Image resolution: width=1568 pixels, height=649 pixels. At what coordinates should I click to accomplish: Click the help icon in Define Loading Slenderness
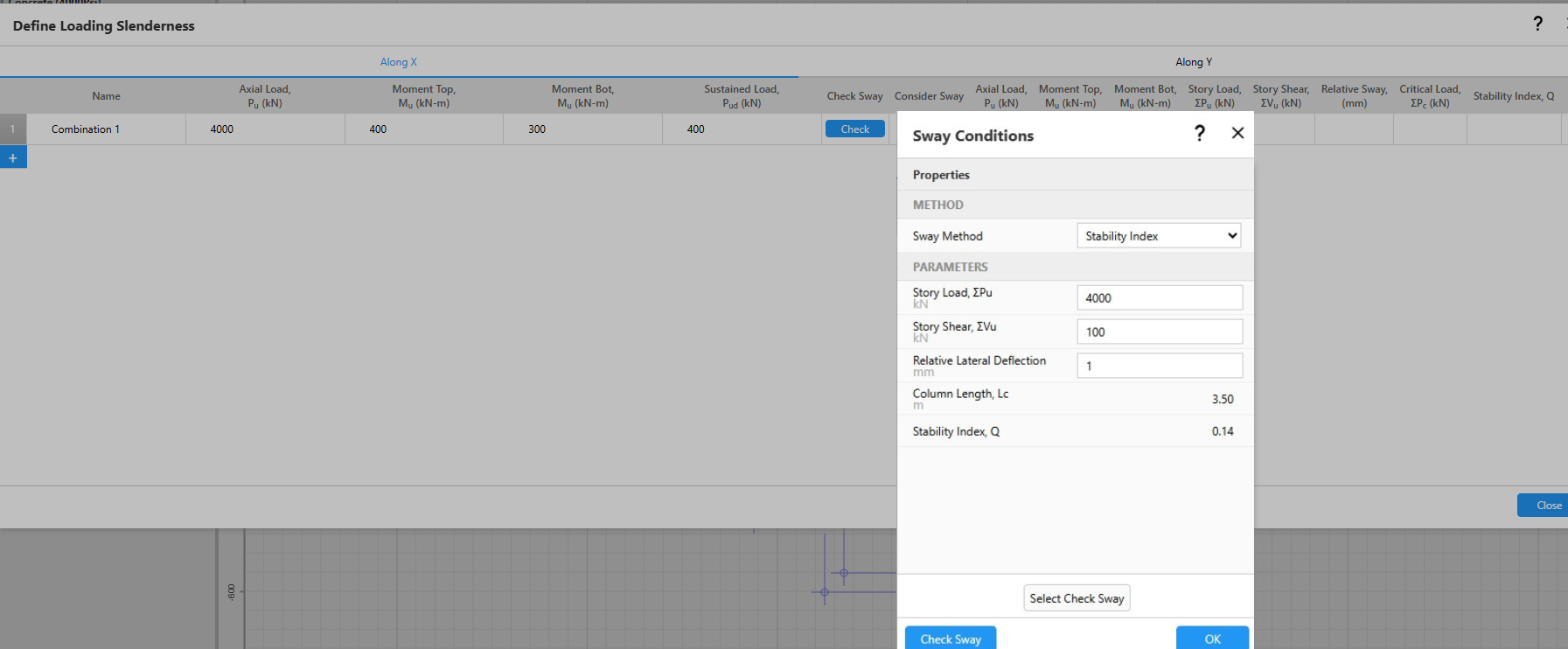(x=1537, y=24)
